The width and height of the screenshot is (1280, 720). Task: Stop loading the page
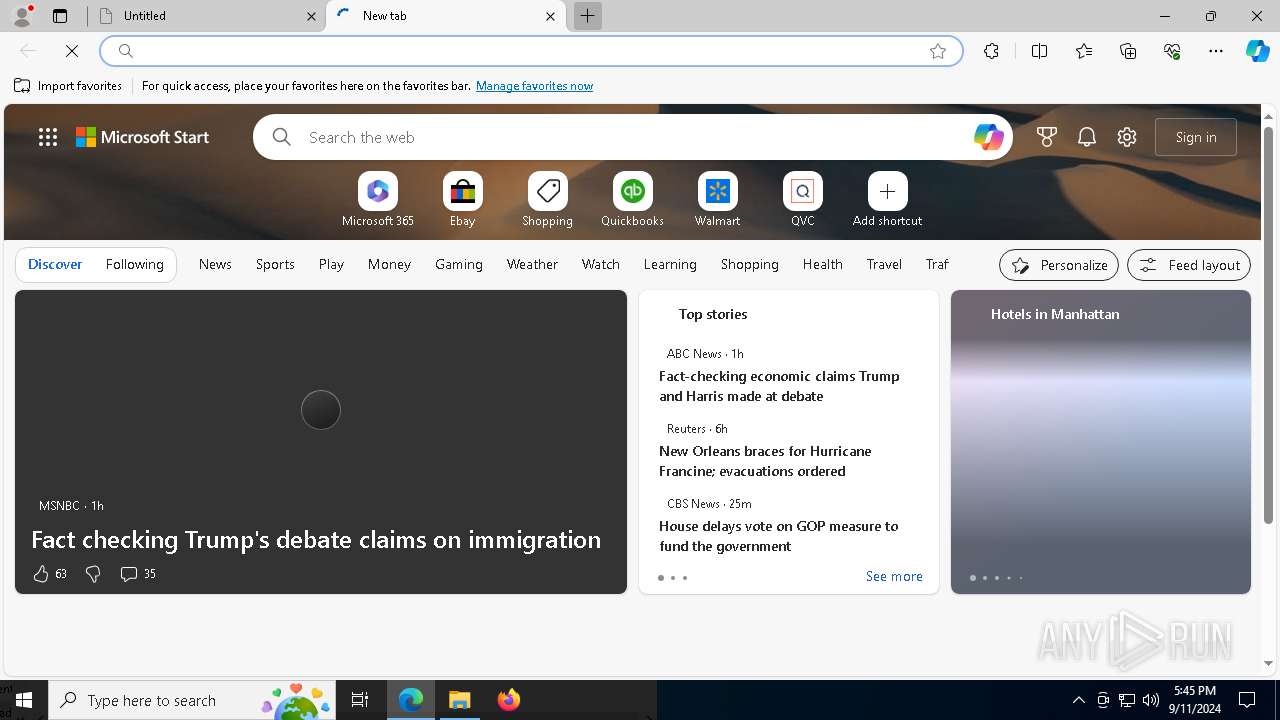(x=72, y=51)
